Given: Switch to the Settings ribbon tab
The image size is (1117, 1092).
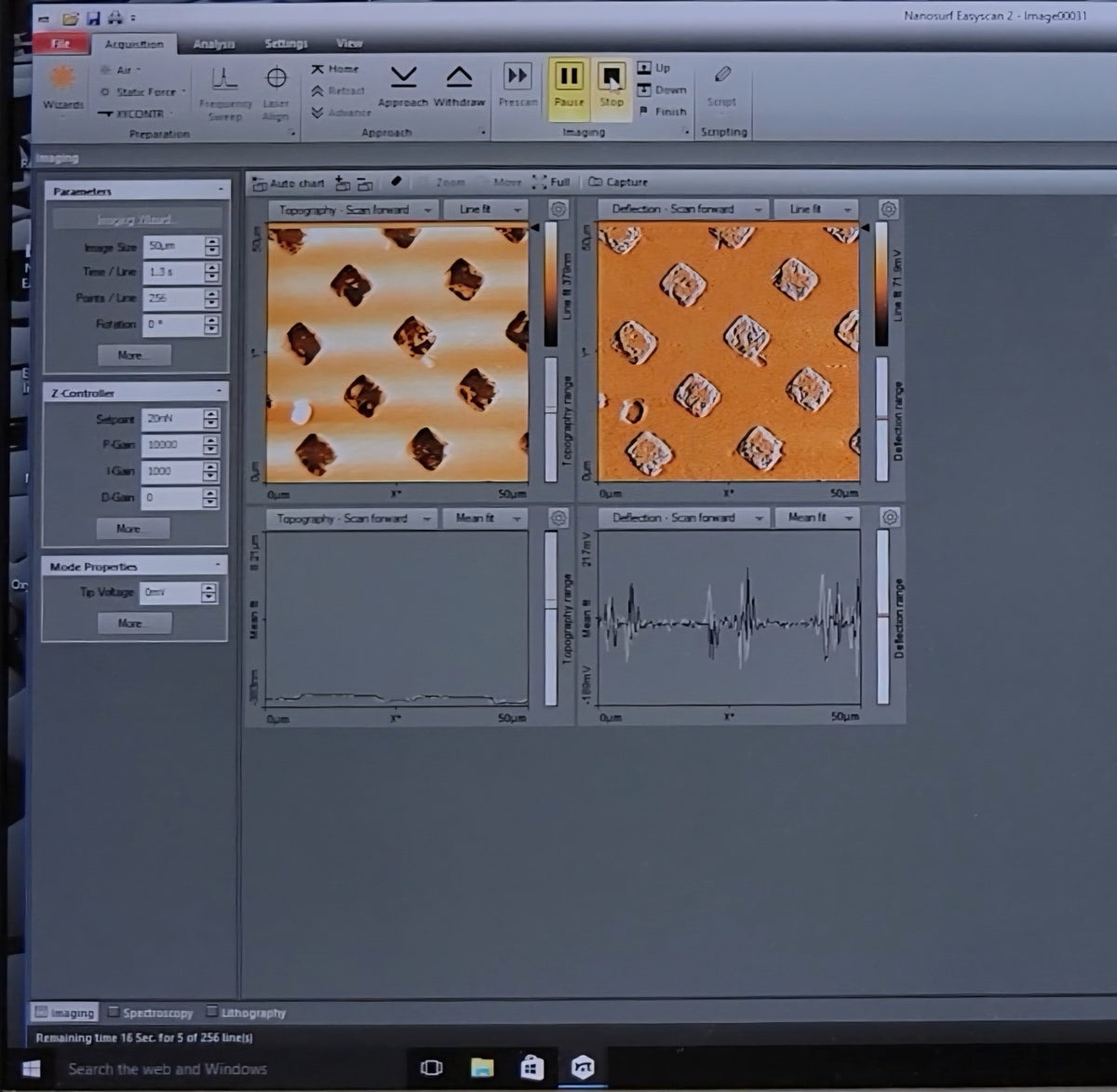Looking at the screenshot, I should (x=285, y=44).
